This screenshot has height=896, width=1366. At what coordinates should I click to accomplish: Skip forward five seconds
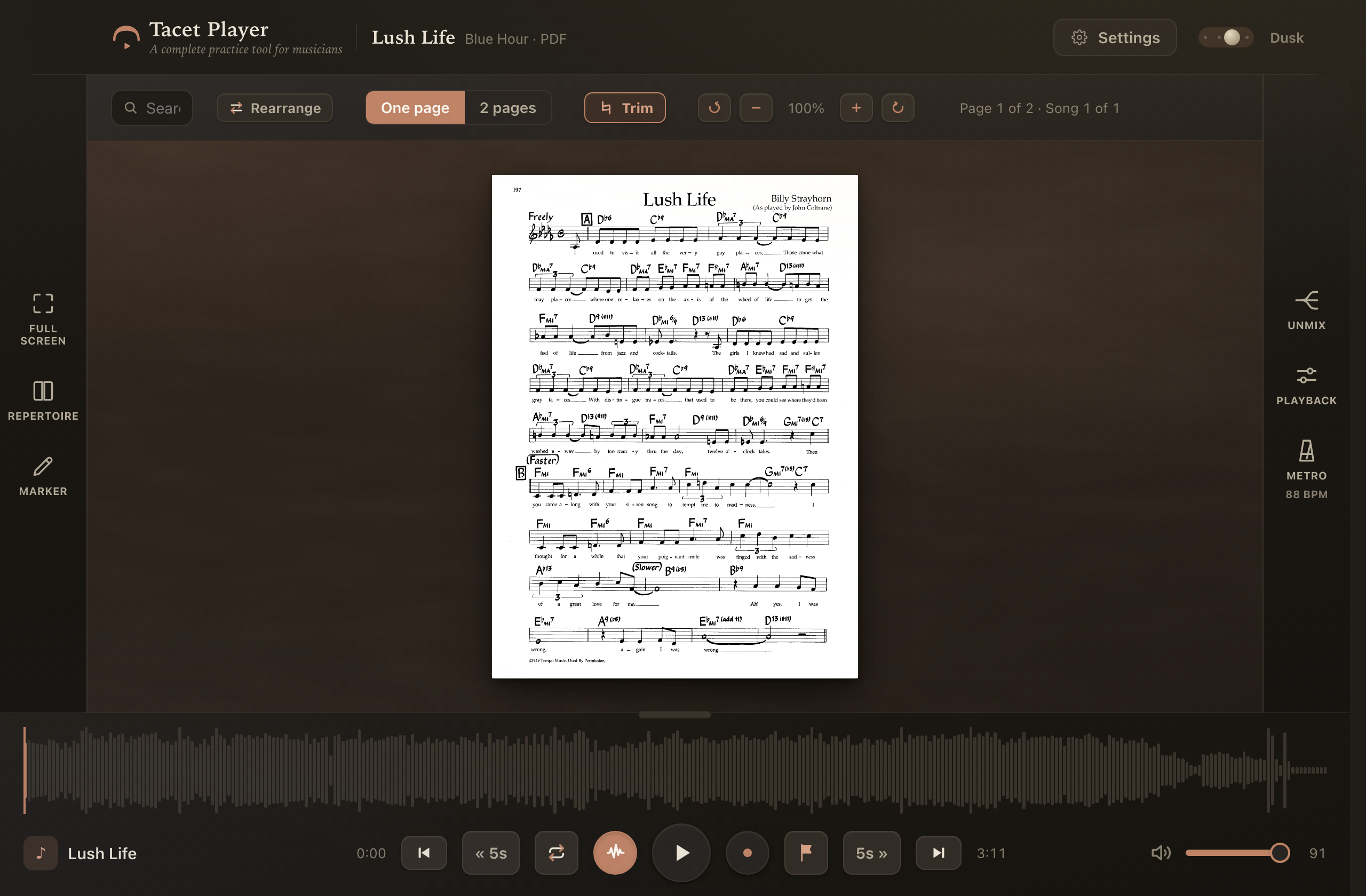pyautogui.click(x=871, y=853)
